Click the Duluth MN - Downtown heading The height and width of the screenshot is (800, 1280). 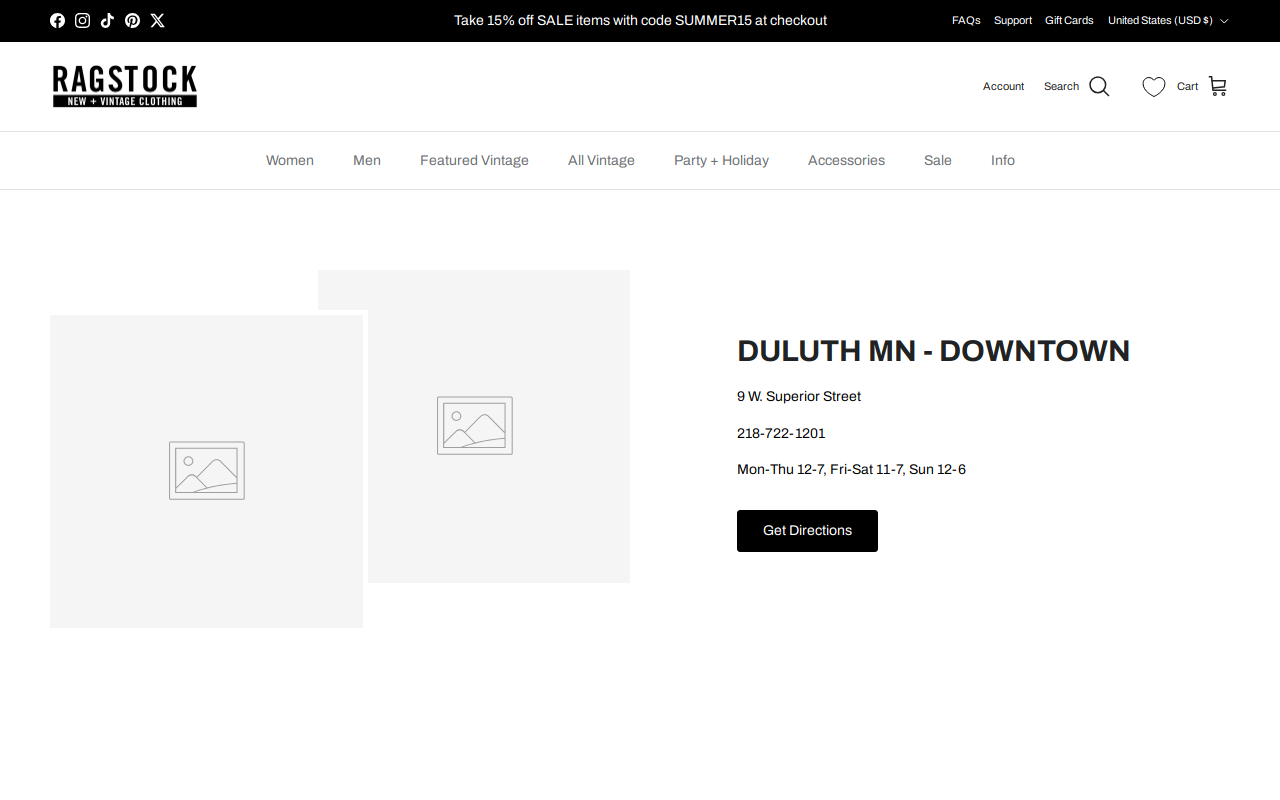[x=933, y=351]
